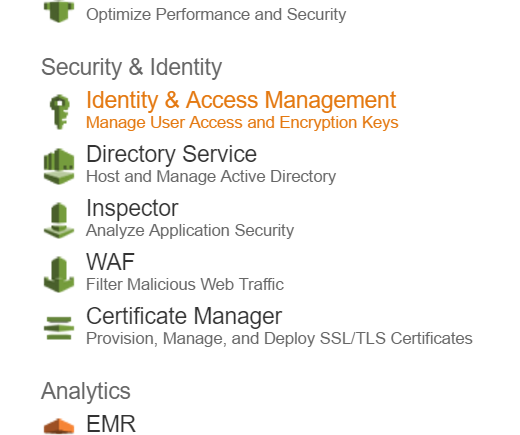Click 'Provision, Manage, and Deploy SSL/TLS Certificates'
Image resolution: width=520 pixels, height=435 pixels.
[x=279, y=338]
